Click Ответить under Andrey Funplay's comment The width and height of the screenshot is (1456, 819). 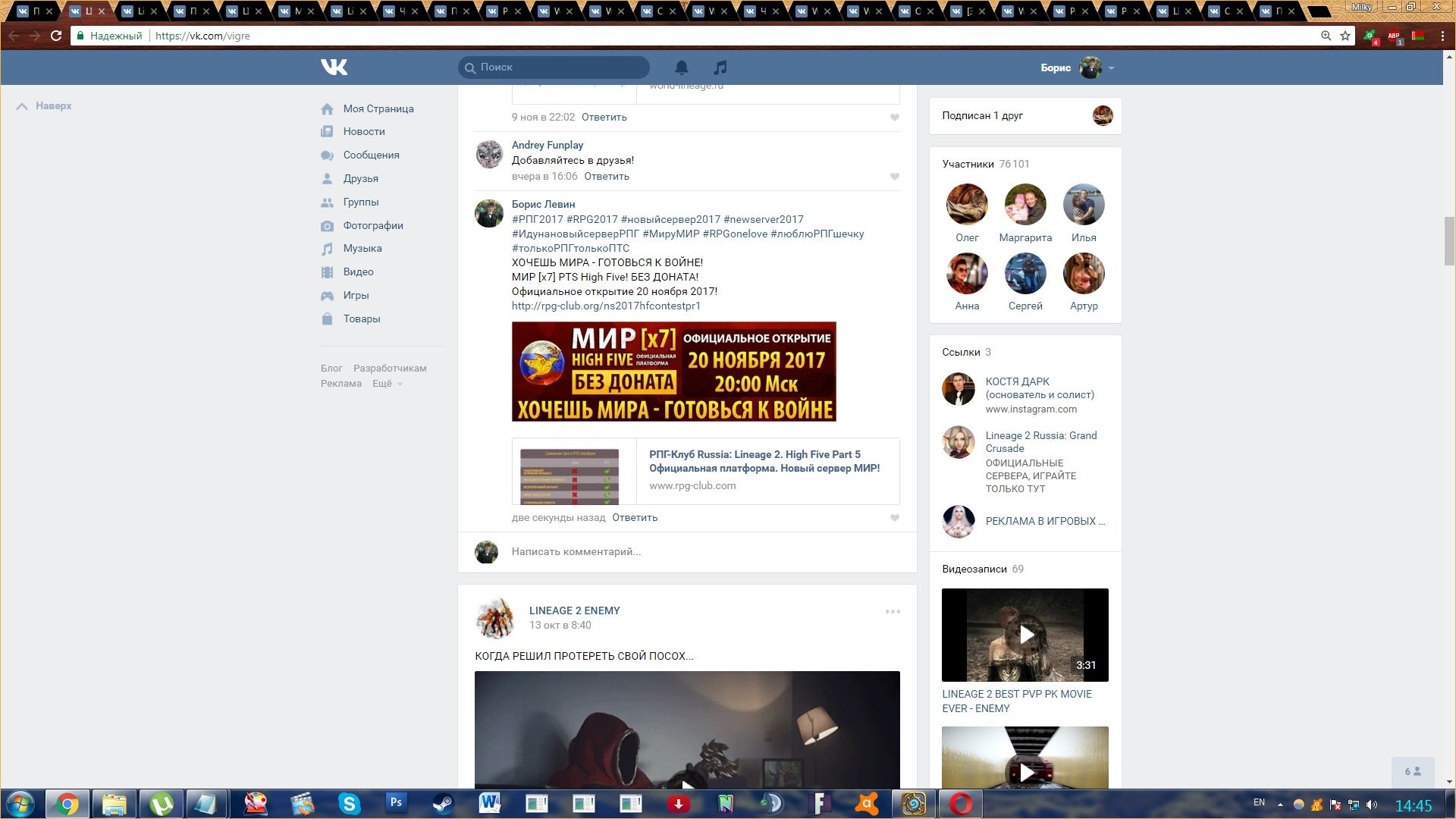(606, 177)
